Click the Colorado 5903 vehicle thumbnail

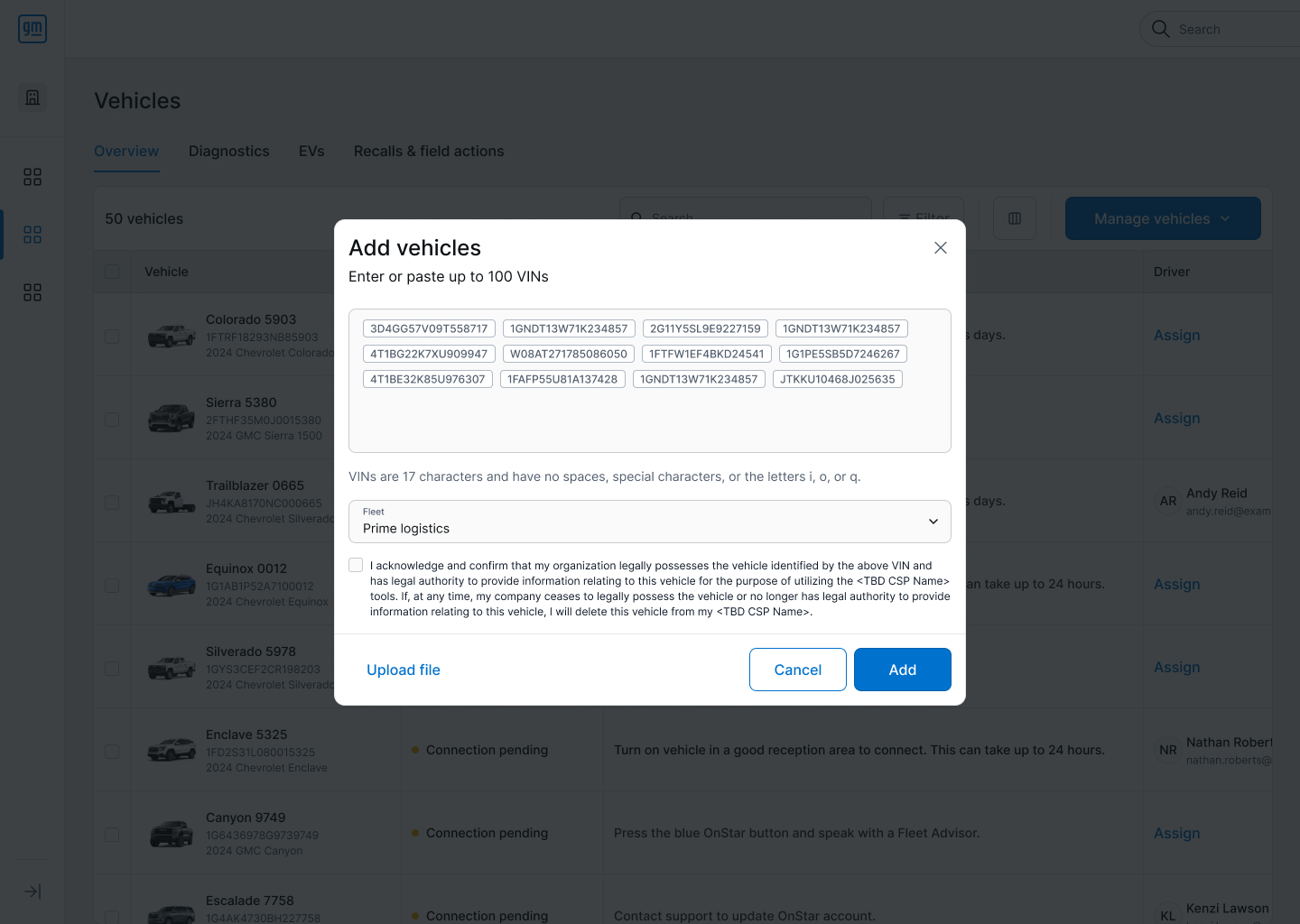(172, 336)
